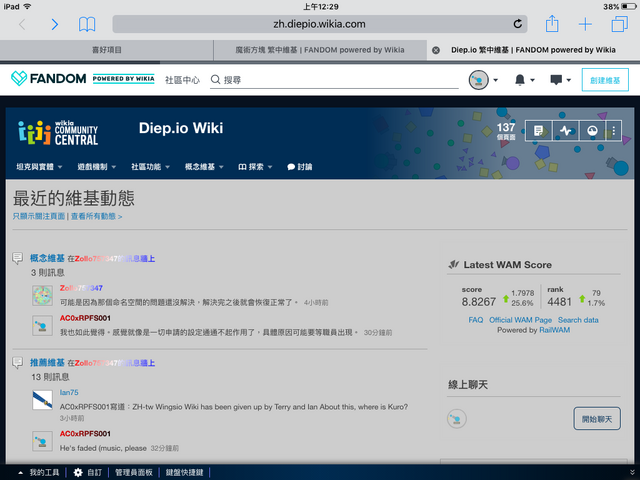Expand 我的工具 in bottom toolbar
This screenshot has width=640, height=480.
tap(40, 472)
